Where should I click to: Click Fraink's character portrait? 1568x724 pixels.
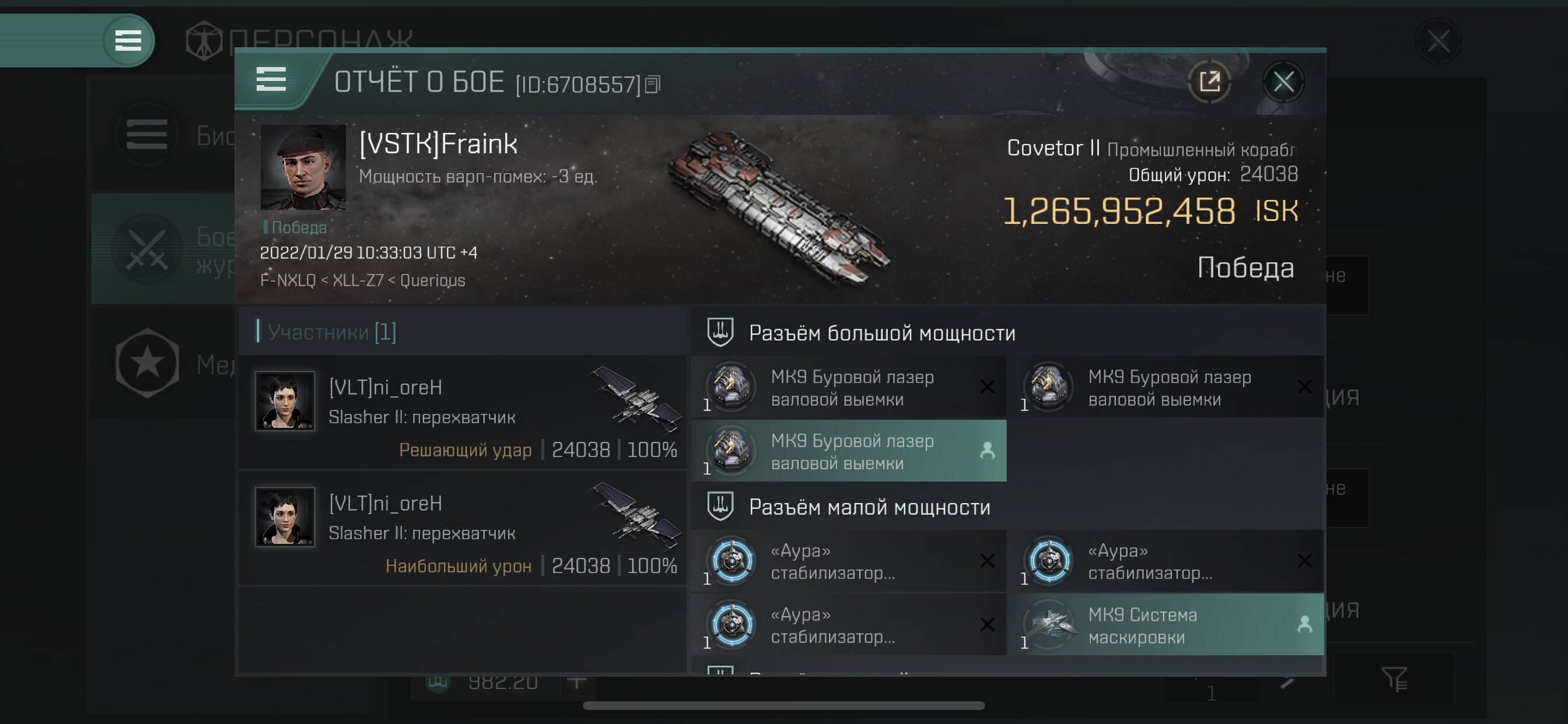(303, 167)
